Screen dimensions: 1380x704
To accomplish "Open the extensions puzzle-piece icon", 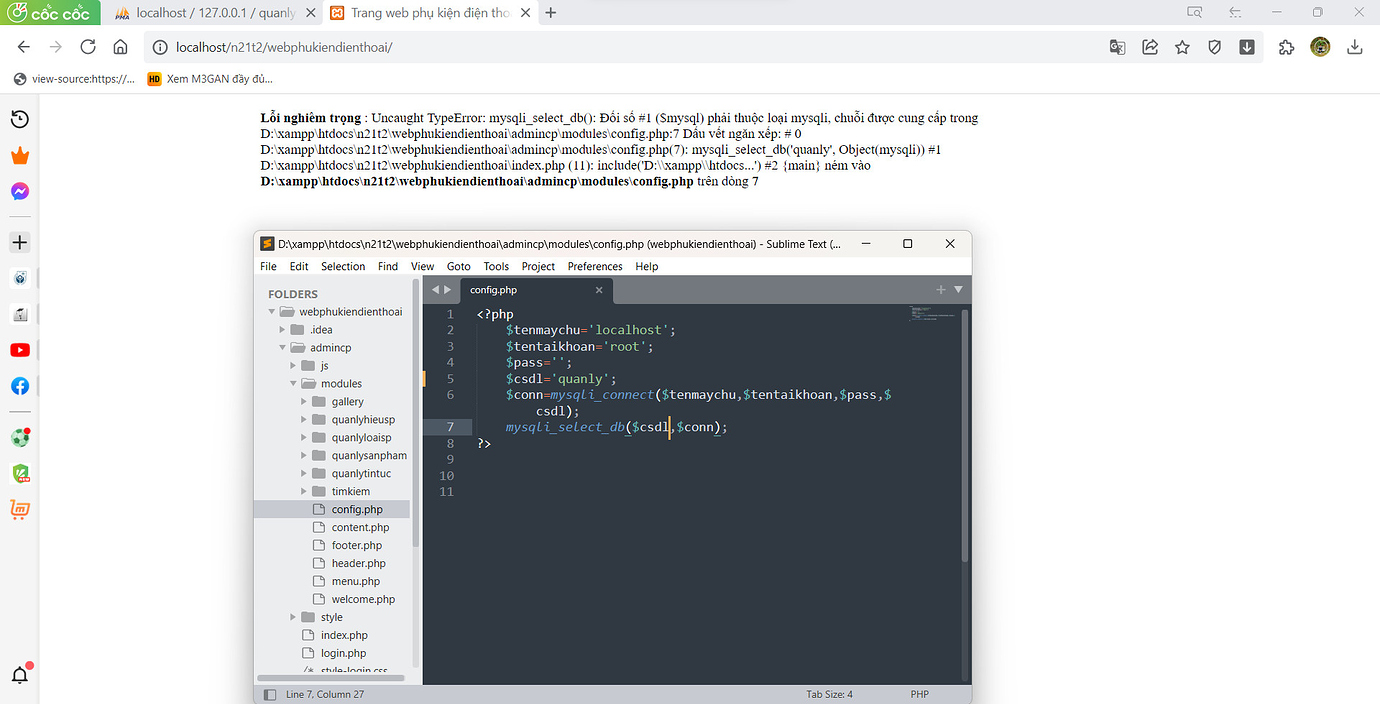I will pos(1286,47).
